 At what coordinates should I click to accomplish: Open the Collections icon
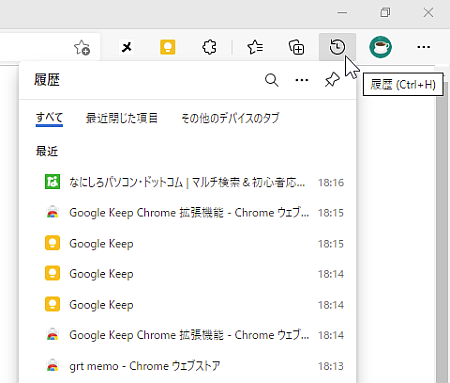[x=296, y=47]
